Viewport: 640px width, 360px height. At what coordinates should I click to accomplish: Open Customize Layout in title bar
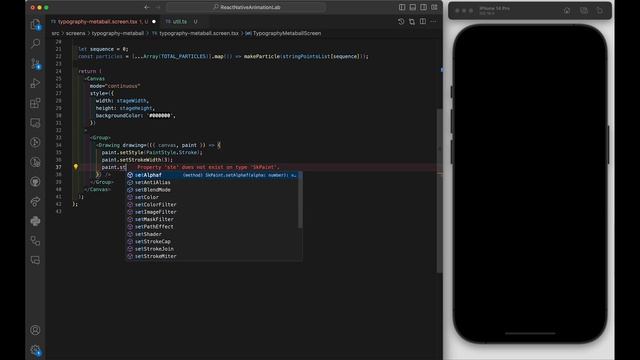pyautogui.click(x=434, y=7)
